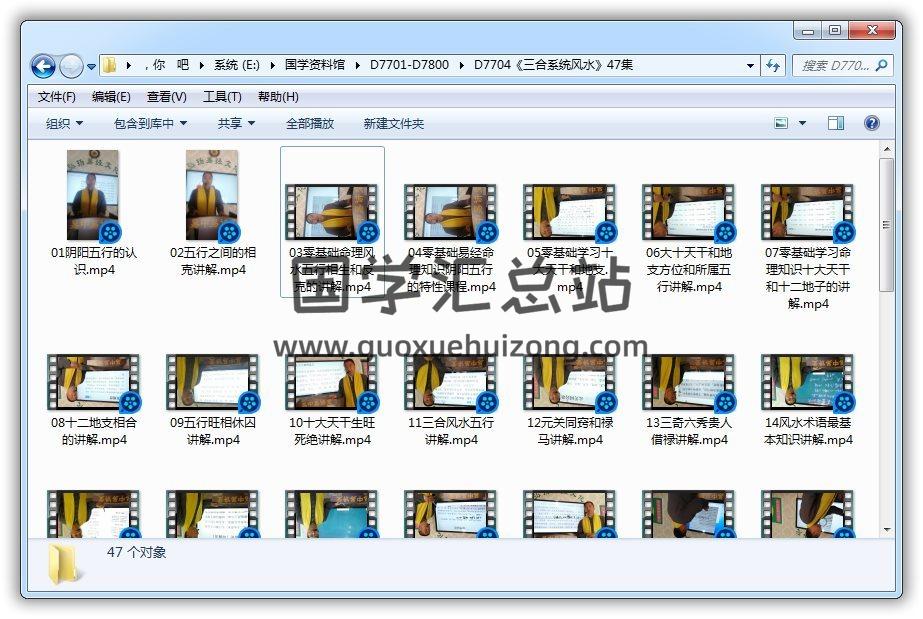Open the 工具(T) menu
Image resolution: width=923 pixels, height=619 pixels.
coord(222,96)
